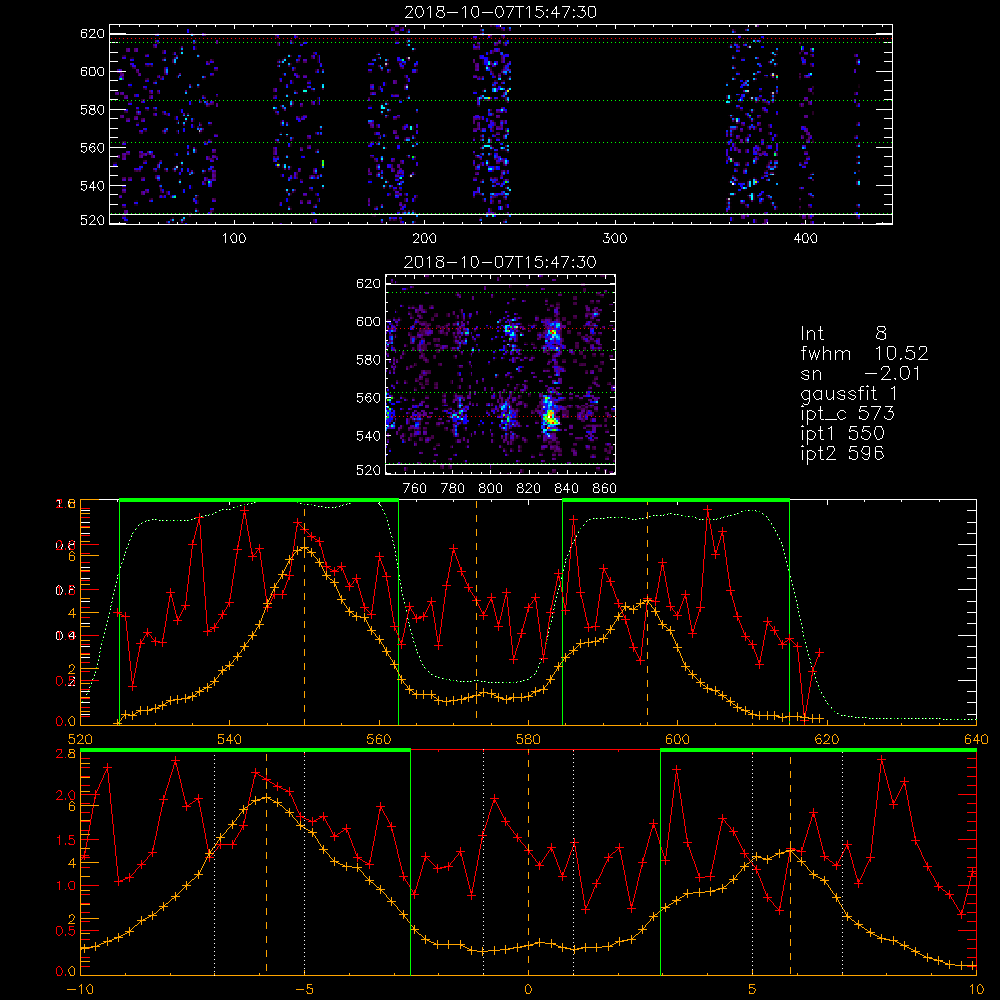This screenshot has height=1000, width=1000.
Task: Click the dashed orange line at 573 in profile plot
Action: click(x=476, y=612)
